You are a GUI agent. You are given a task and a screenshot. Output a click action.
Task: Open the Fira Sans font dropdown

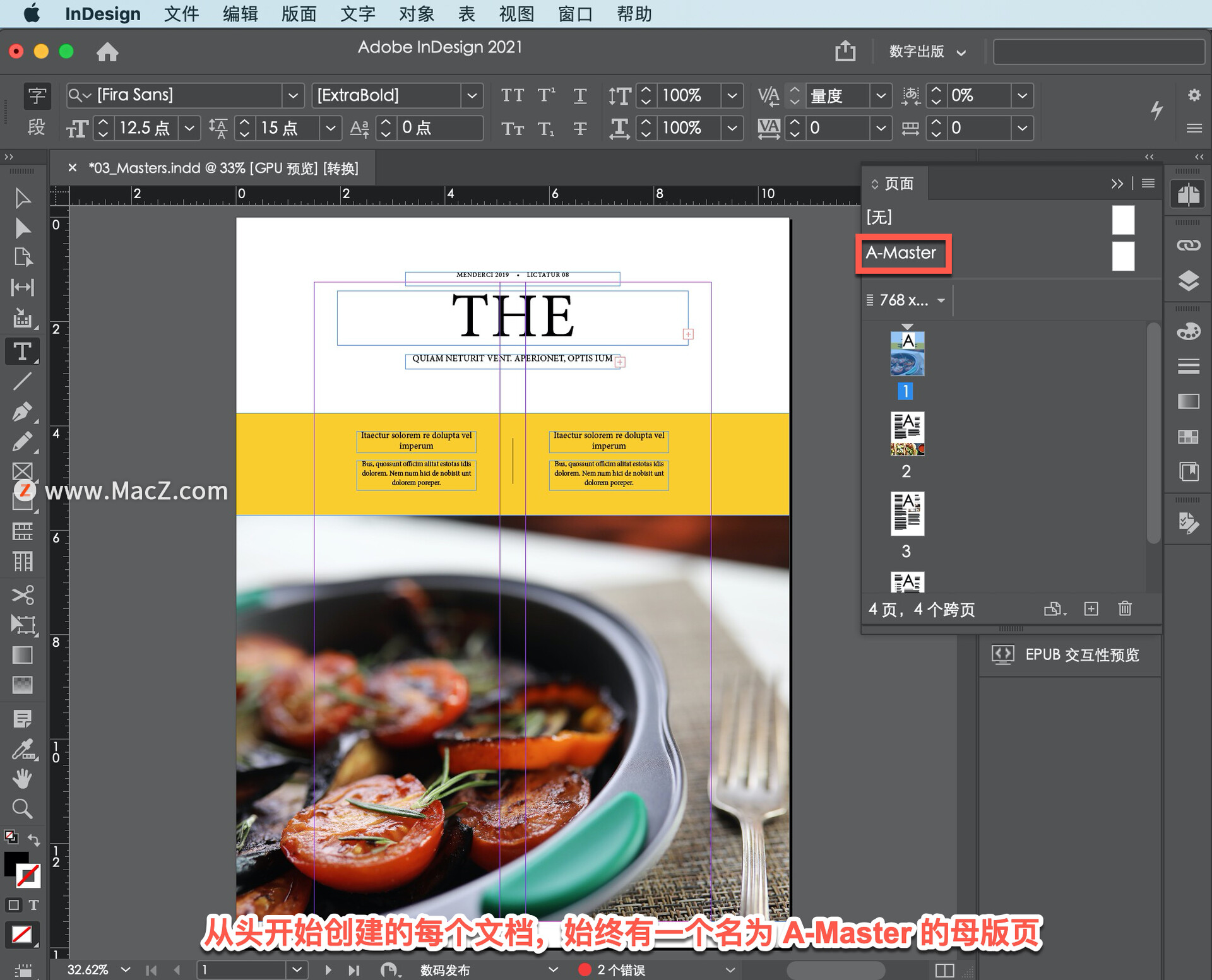coord(293,95)
